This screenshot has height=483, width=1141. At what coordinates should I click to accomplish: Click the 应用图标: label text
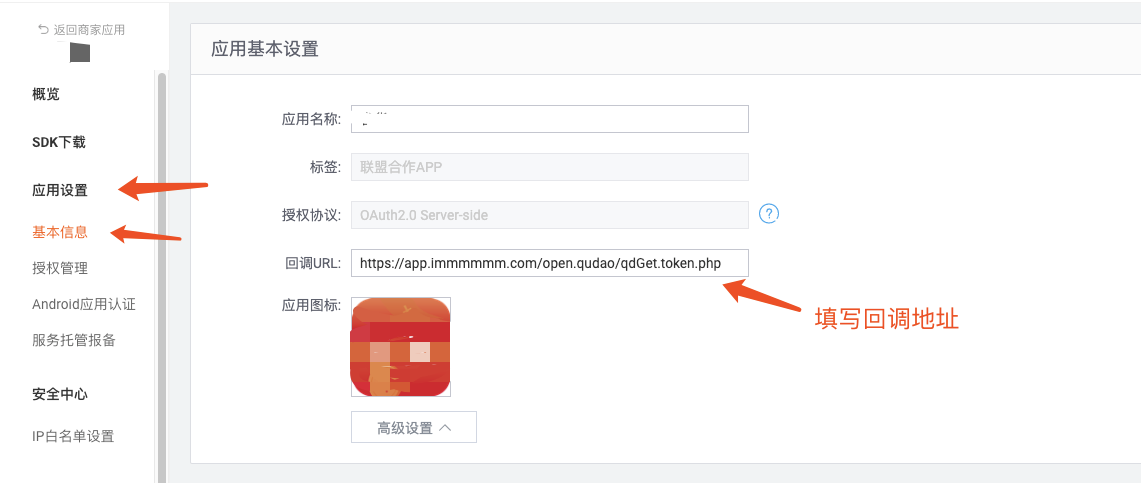pos(311,306)
